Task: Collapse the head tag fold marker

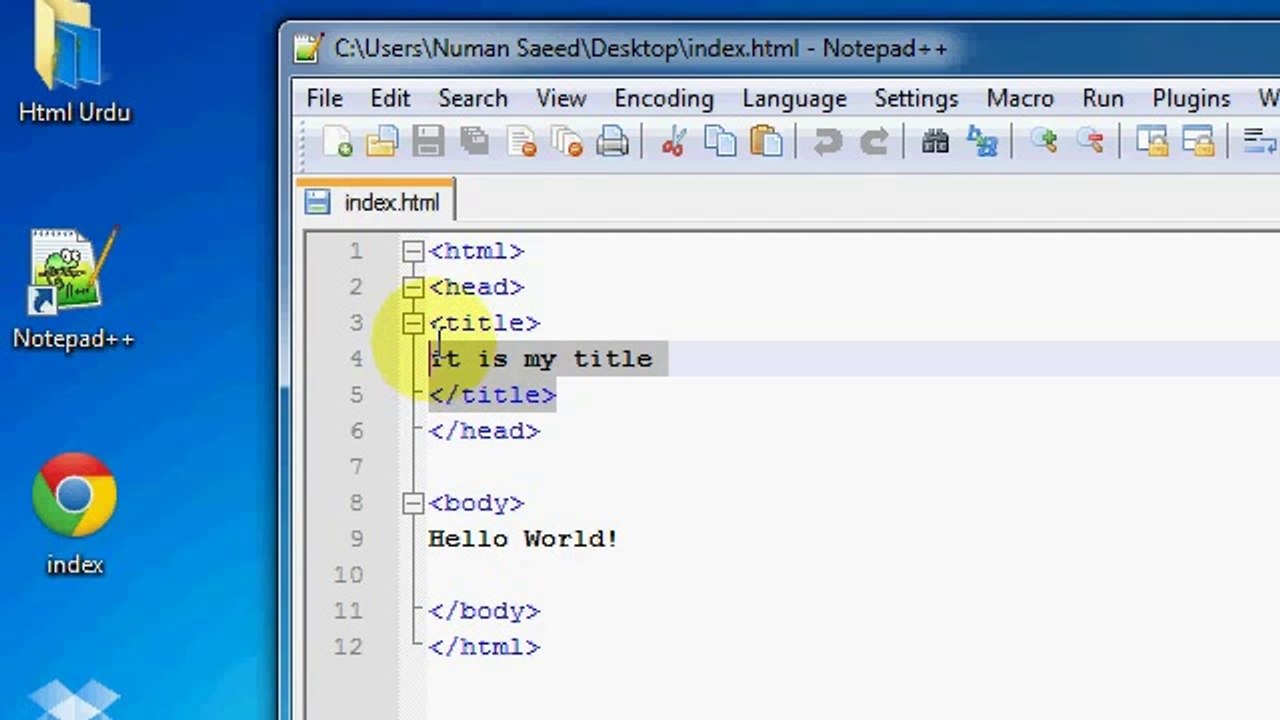Action: click(x=413, y=287)
